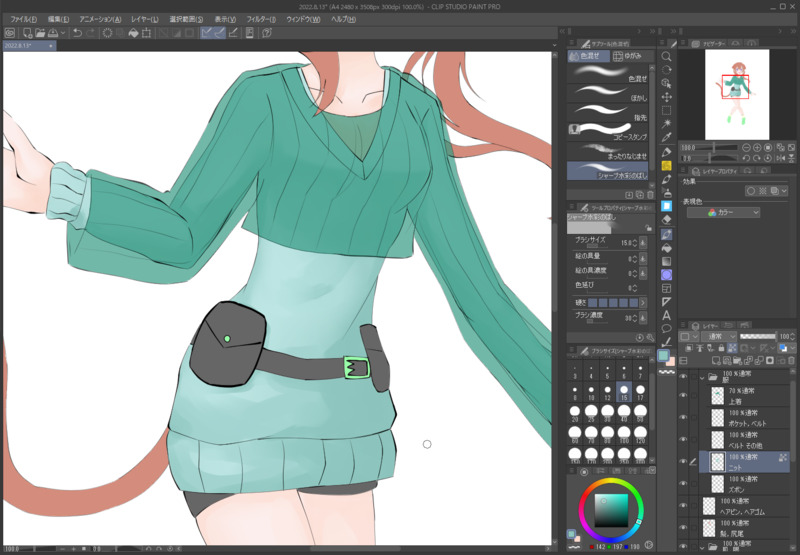The width and height of the screenshot is (800, 555).
Task: Pick the Balloon speech bubble tool
Action: coord(667,329)
